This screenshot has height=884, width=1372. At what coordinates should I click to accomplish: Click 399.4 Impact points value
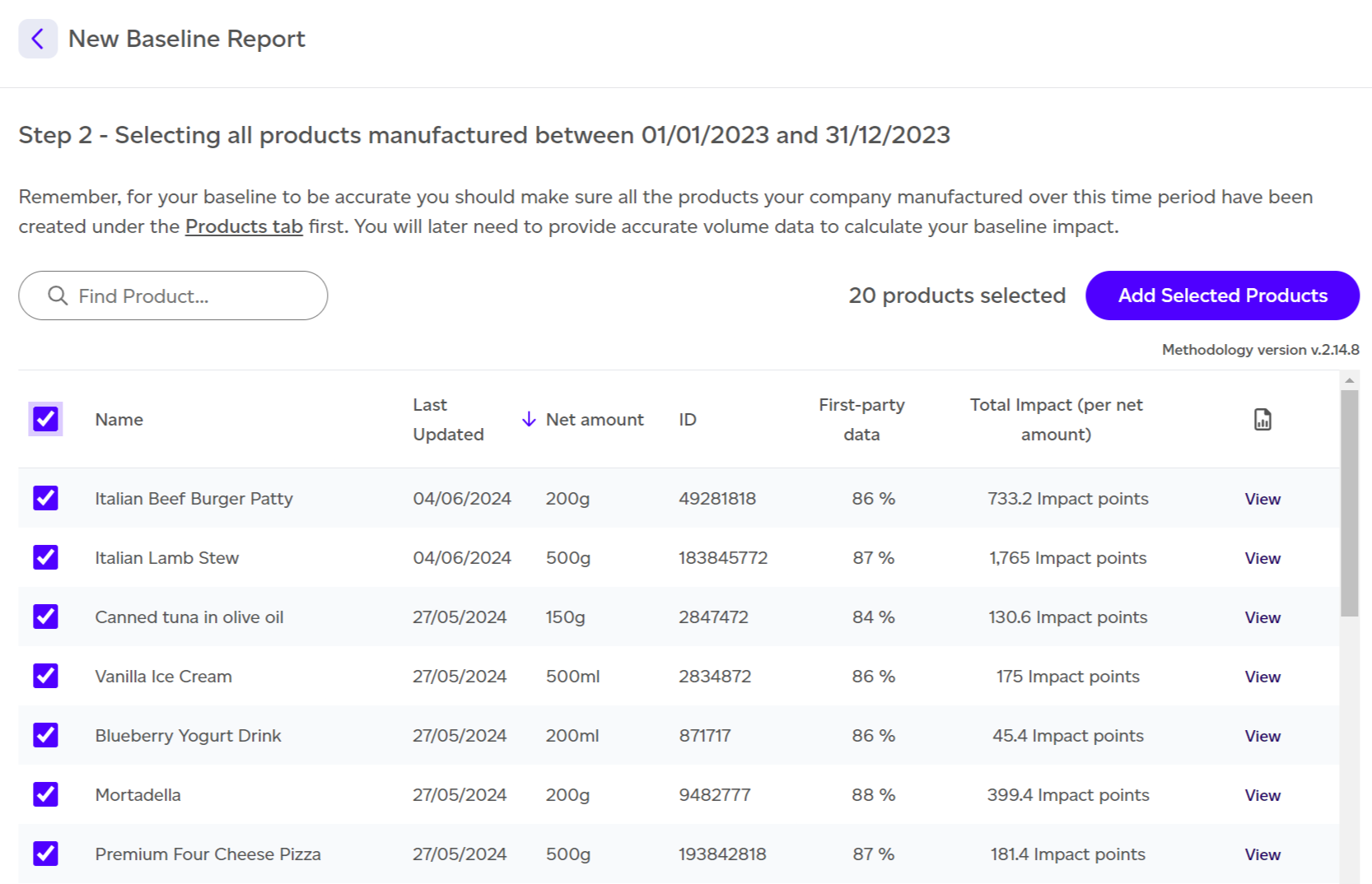(1067, 795)
